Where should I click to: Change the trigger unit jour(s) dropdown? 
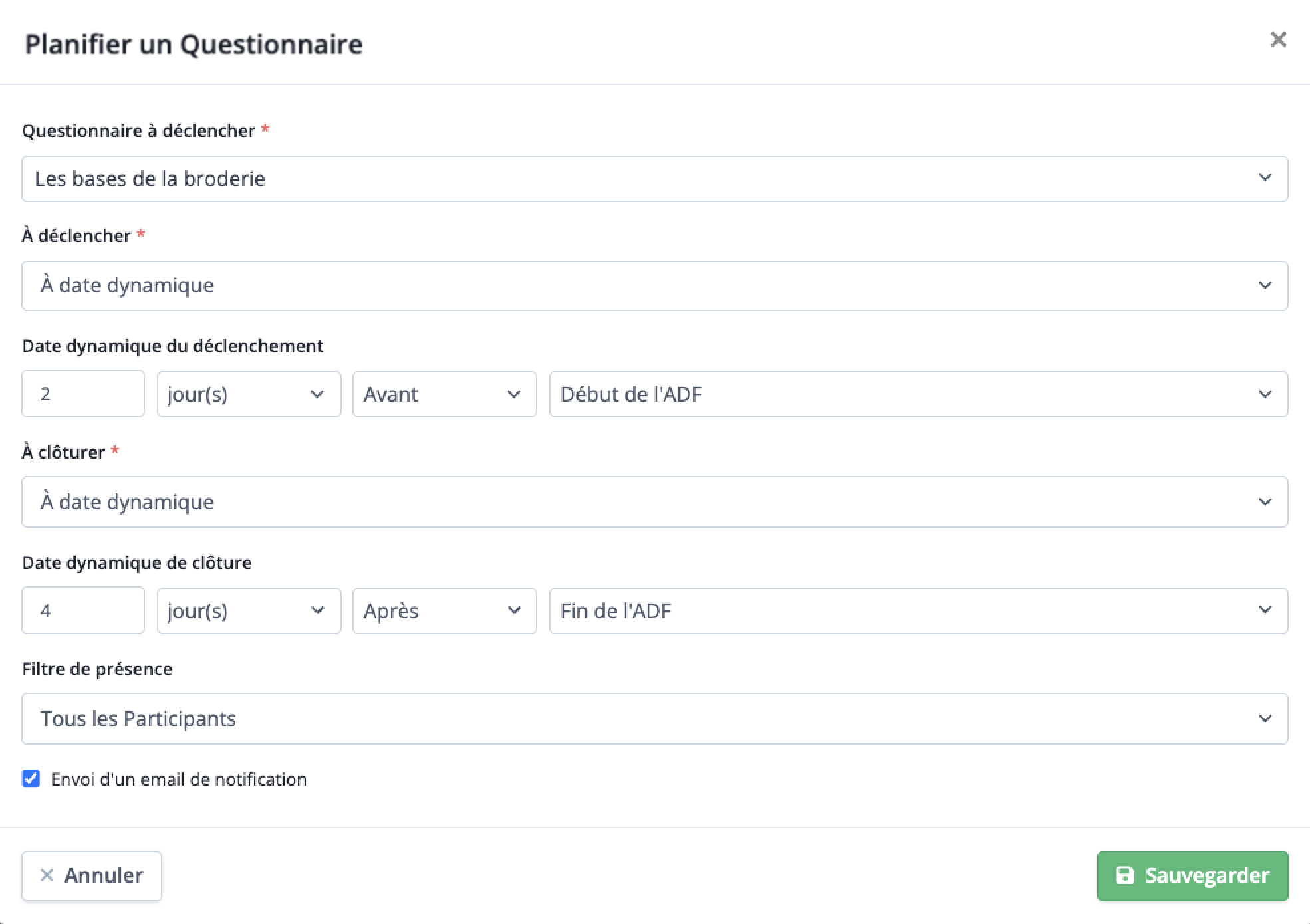click(249, 394)
